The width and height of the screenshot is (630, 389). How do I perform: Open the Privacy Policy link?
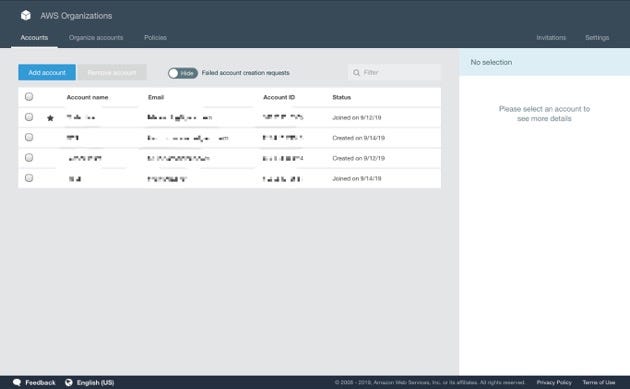(x=554, y=382)
